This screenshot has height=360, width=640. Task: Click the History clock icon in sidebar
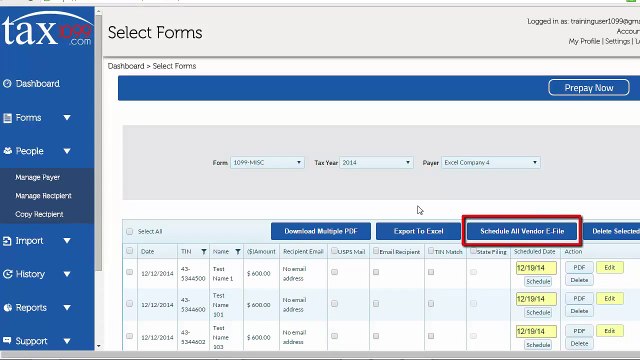[x=7, y=274]
